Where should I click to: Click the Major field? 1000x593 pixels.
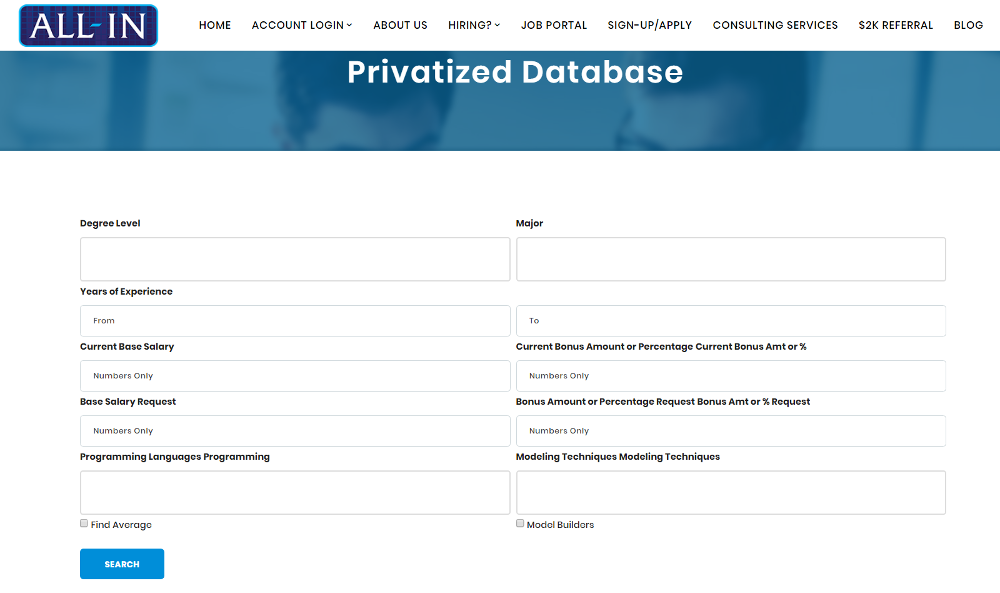(x=731, y=259)
